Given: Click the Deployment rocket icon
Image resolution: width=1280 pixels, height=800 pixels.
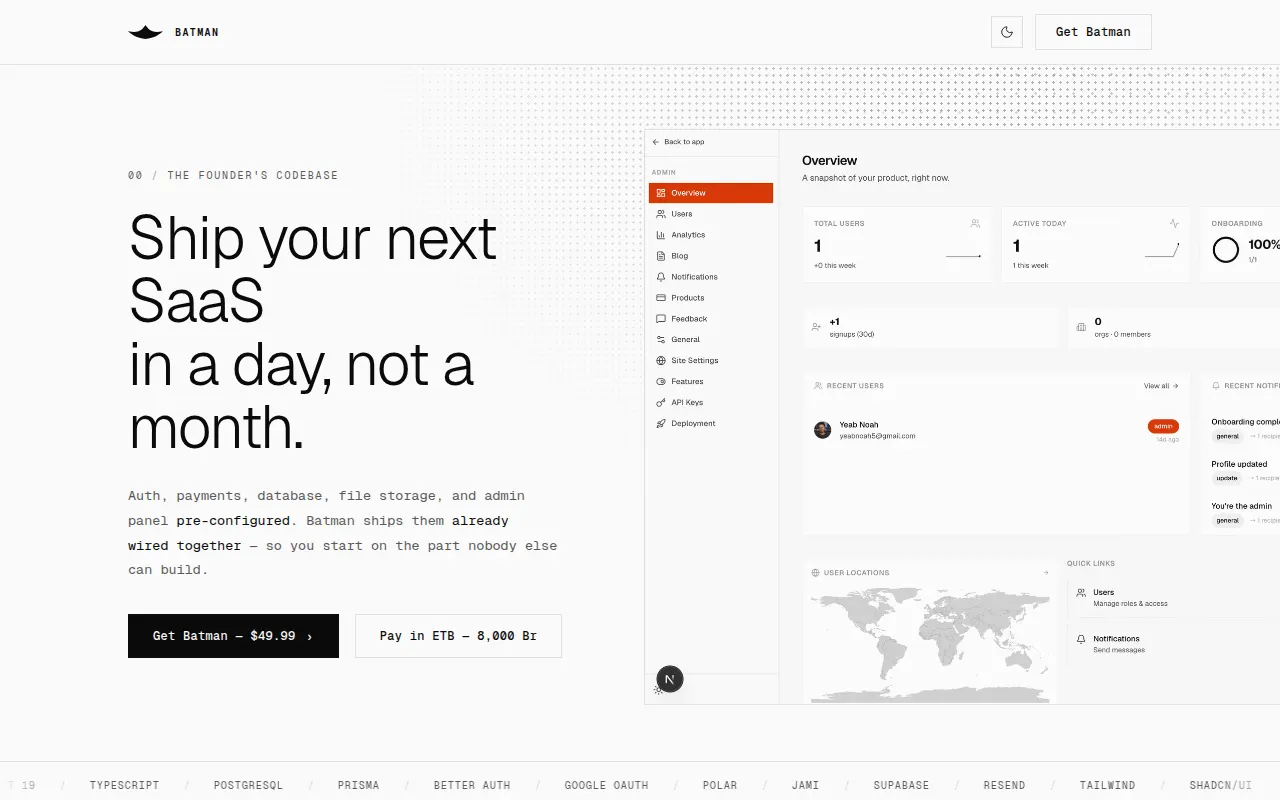Looking at the screenshot, I should click(661, 424).
